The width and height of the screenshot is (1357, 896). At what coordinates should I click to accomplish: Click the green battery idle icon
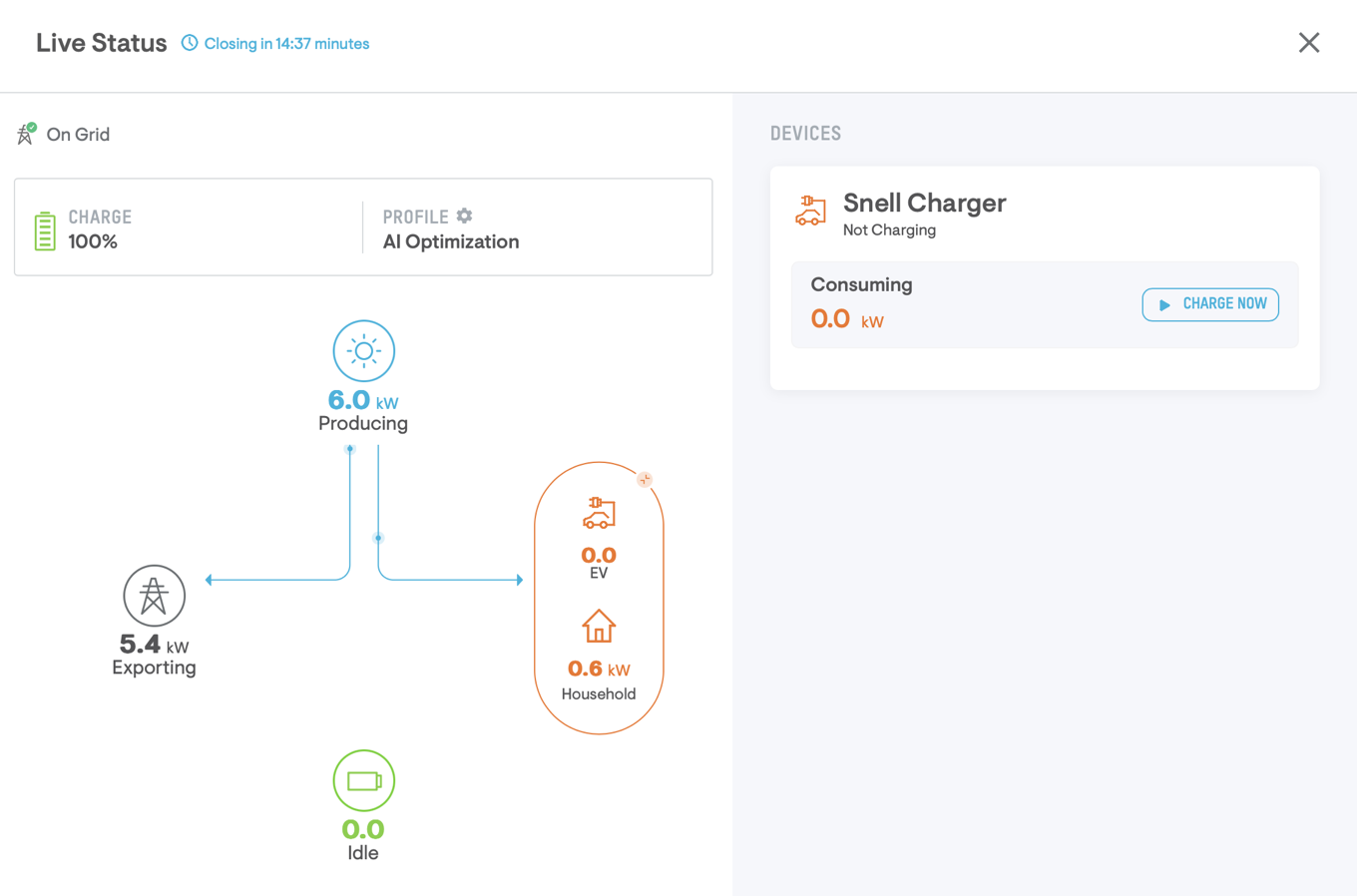363,780
